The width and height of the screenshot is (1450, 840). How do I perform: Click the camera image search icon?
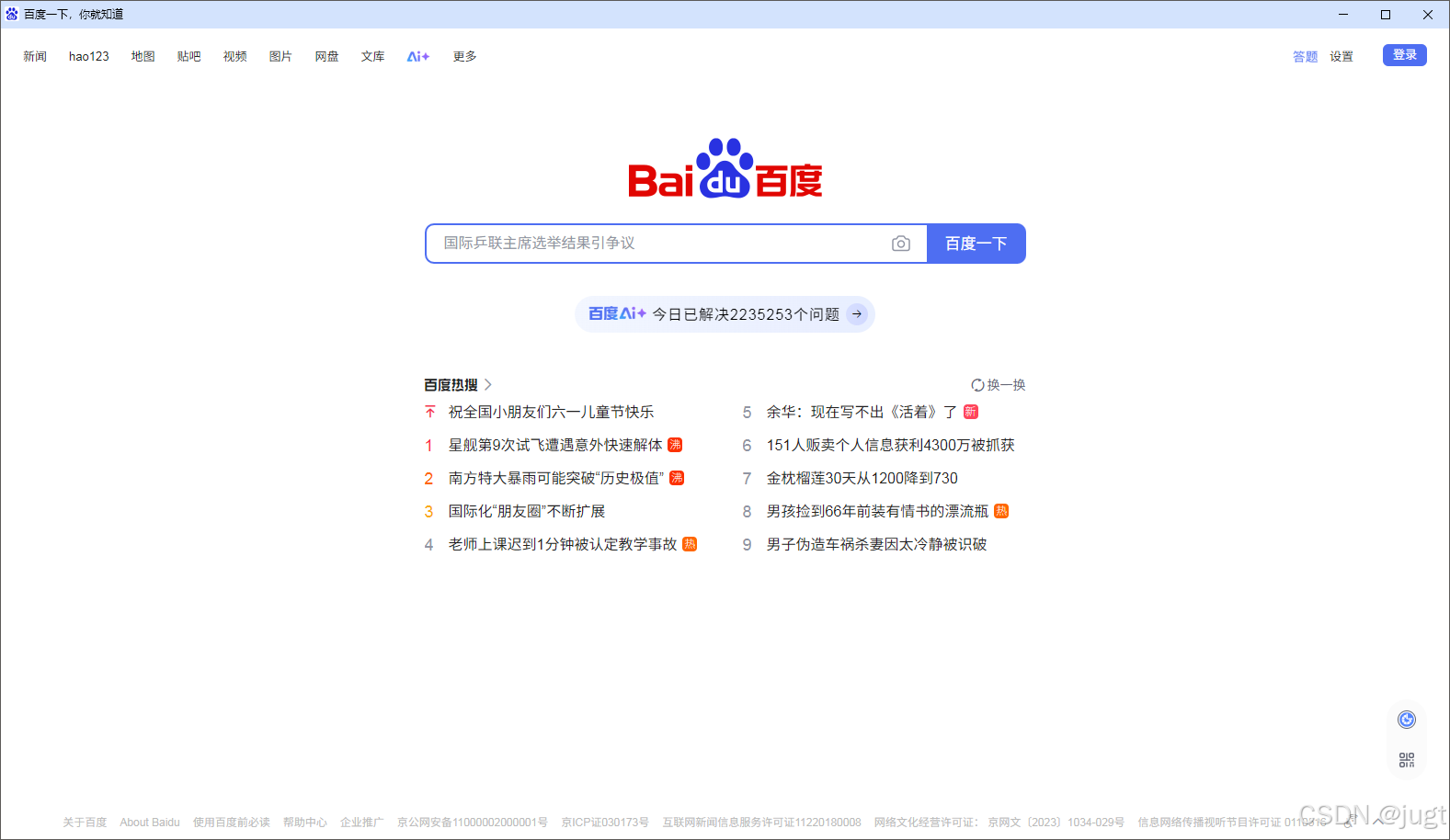pyautogui.click(x=901, y=244)
